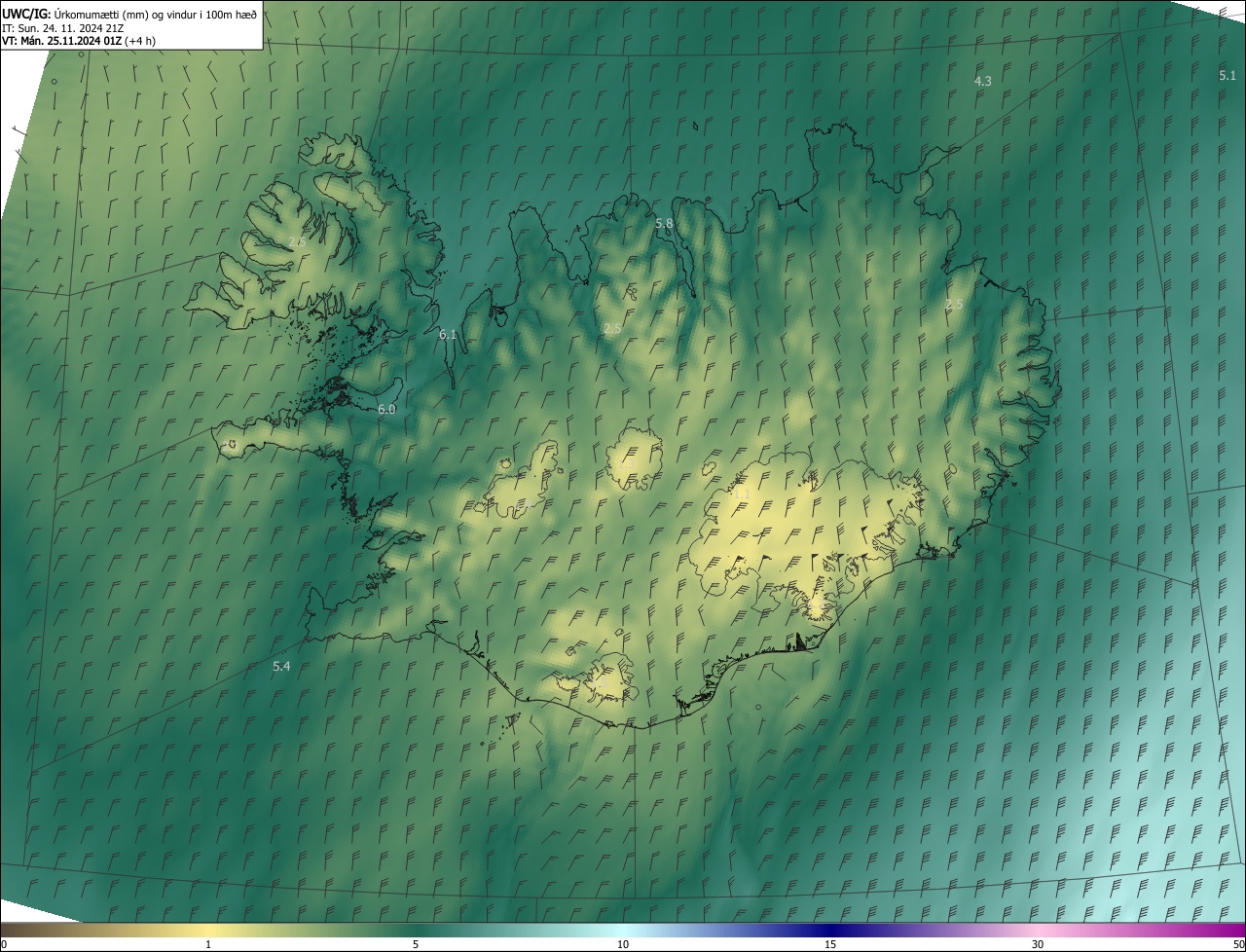
Task: Pick the "10" tick label on the color scale
Action: 623,944
